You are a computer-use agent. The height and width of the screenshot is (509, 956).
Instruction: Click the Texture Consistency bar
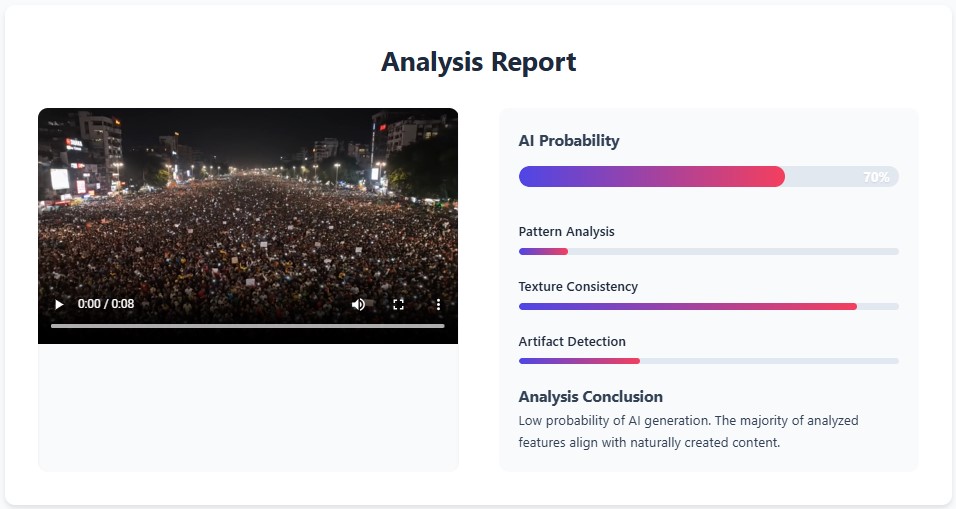708,306
